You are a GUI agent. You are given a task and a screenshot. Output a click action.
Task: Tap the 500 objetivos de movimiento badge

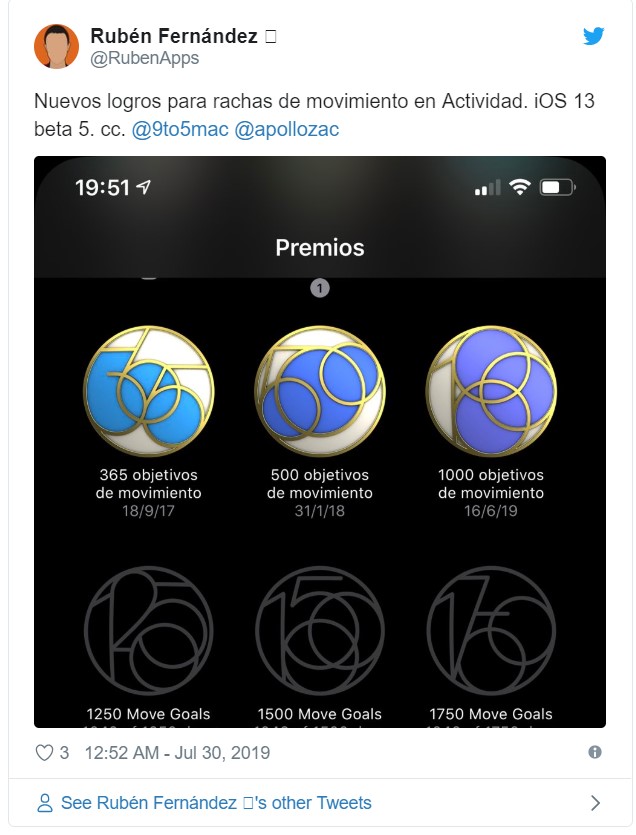click(x=320, y=391)
